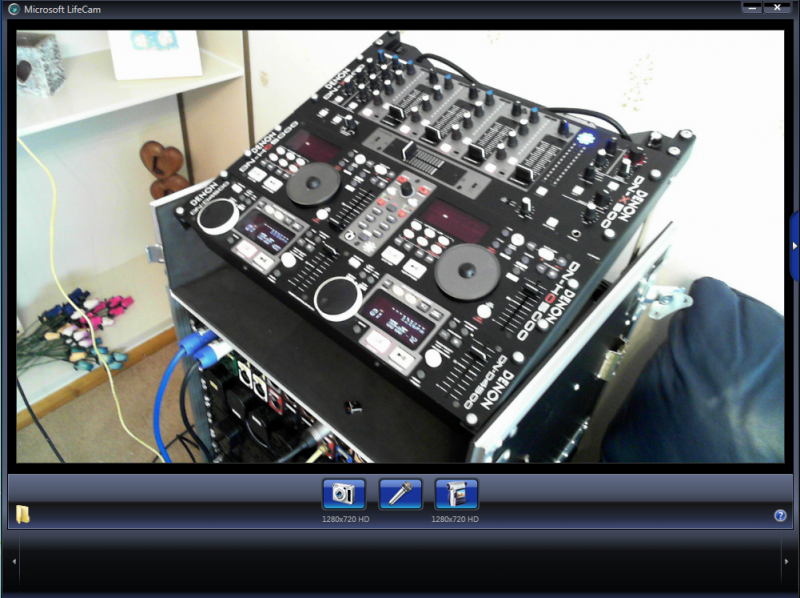Record video with the camcorder button

pos(457,493)
